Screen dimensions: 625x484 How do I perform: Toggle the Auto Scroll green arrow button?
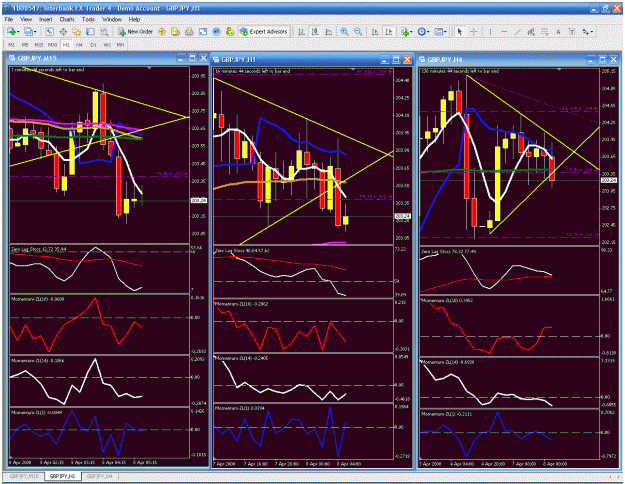pos(375,31)
